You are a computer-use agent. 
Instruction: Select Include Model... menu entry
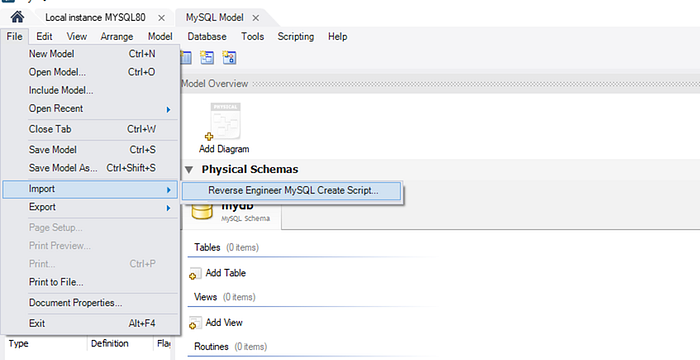point(90,90)
